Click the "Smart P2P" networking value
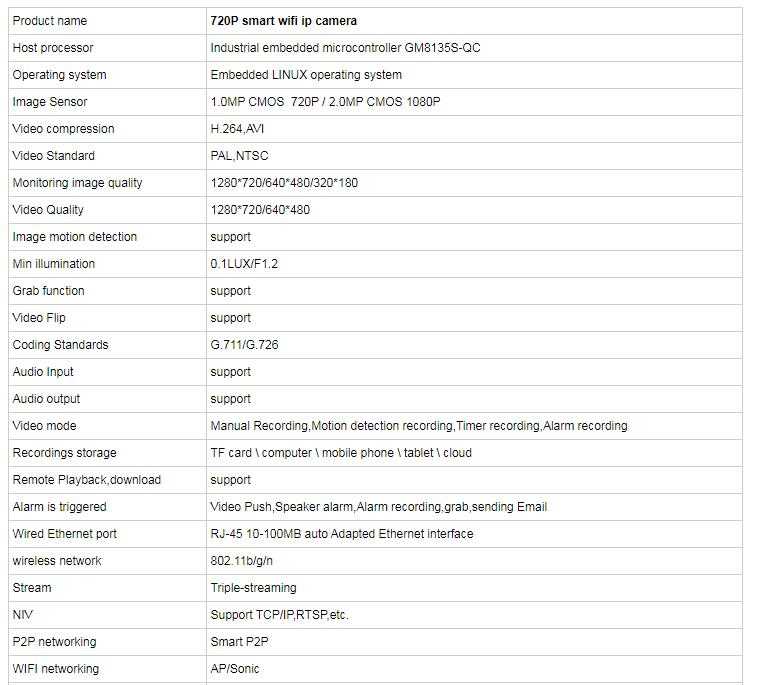 [239, 642]
